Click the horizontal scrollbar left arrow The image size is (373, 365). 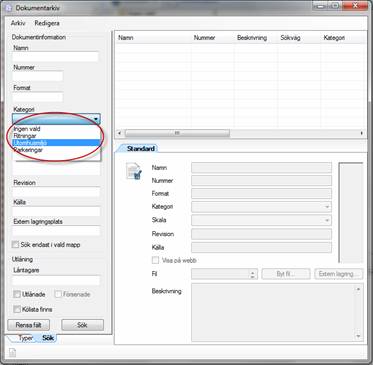pyautogui.click(x=120, y=133)
